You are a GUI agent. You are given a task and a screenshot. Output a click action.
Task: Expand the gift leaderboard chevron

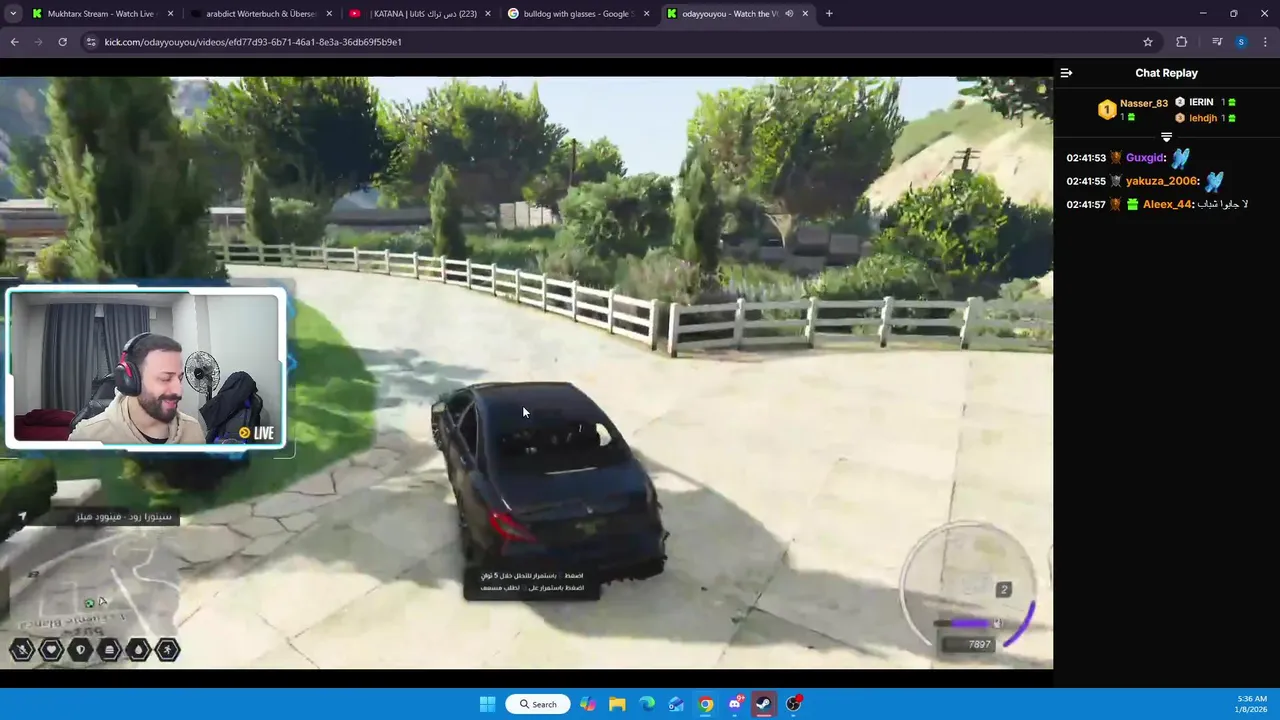click(1166, 137)
